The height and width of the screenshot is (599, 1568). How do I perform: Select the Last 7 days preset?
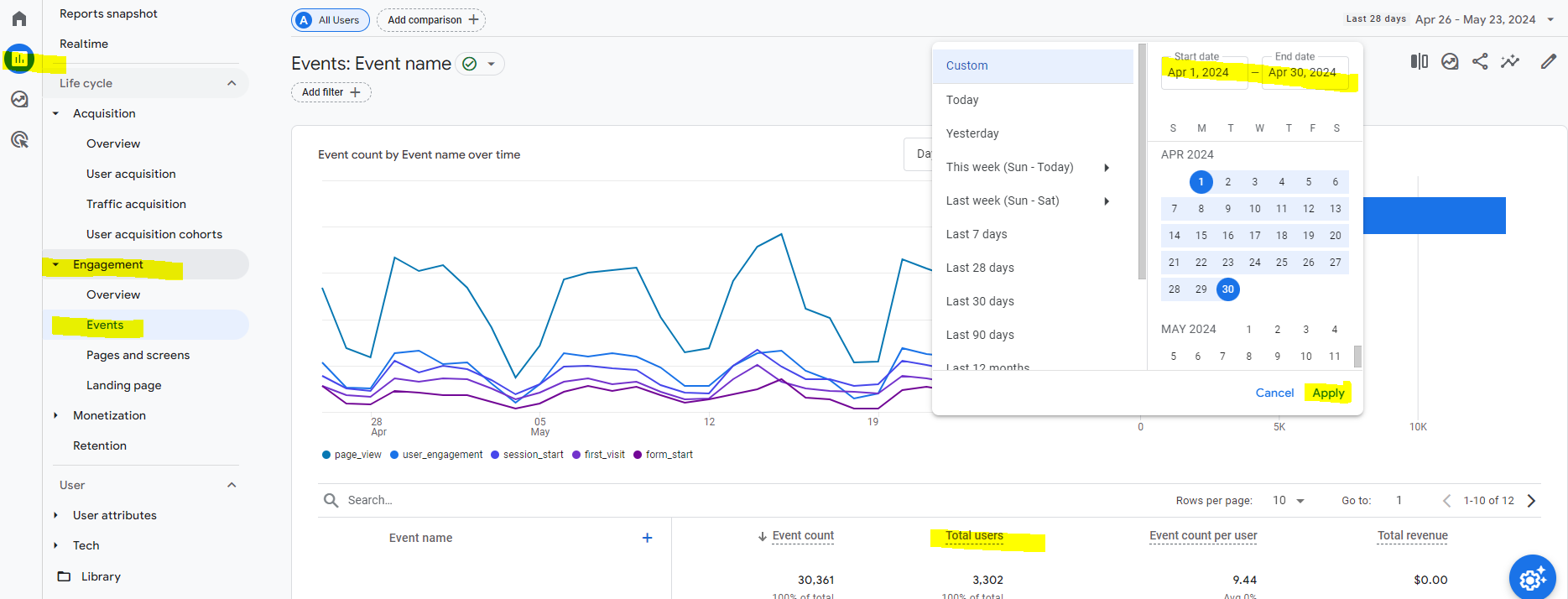pos(977,234)
